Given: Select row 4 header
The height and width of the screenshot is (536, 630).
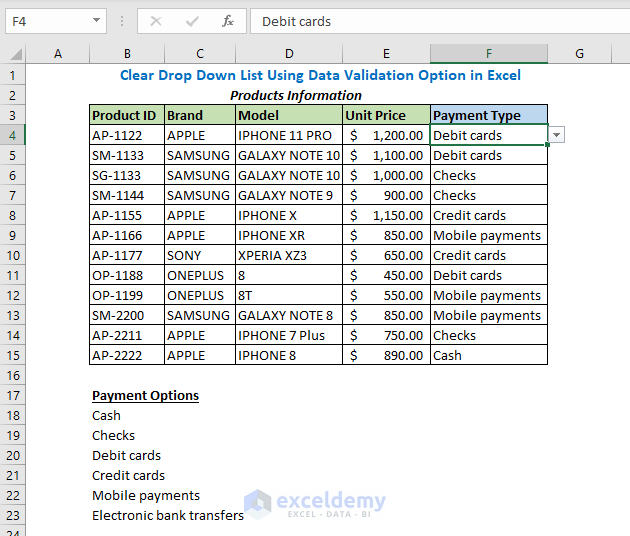Looking at the screenshot, I should point(12,135).
